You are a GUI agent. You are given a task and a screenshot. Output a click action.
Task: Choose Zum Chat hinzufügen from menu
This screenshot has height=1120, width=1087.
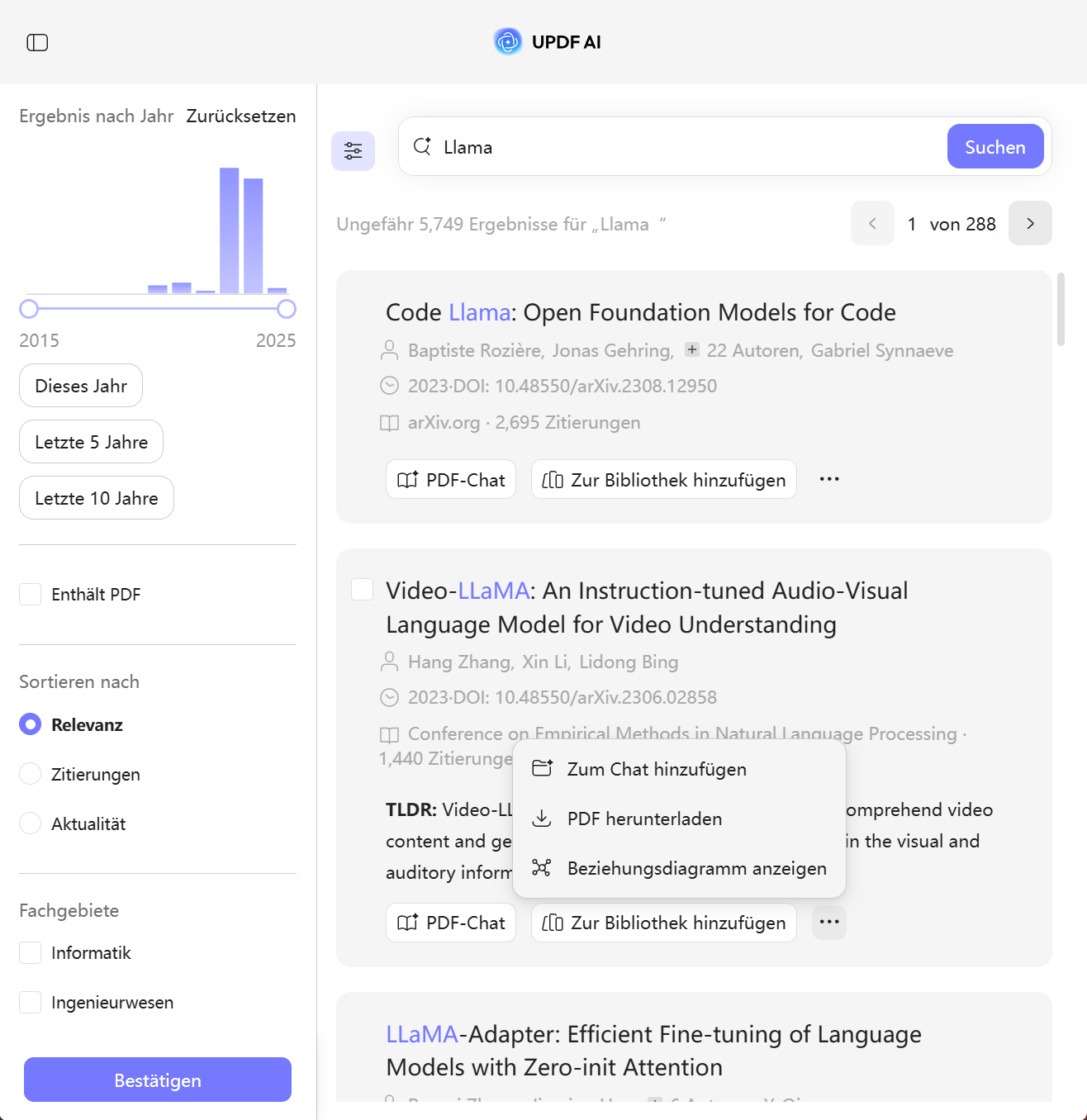[657, 769]
